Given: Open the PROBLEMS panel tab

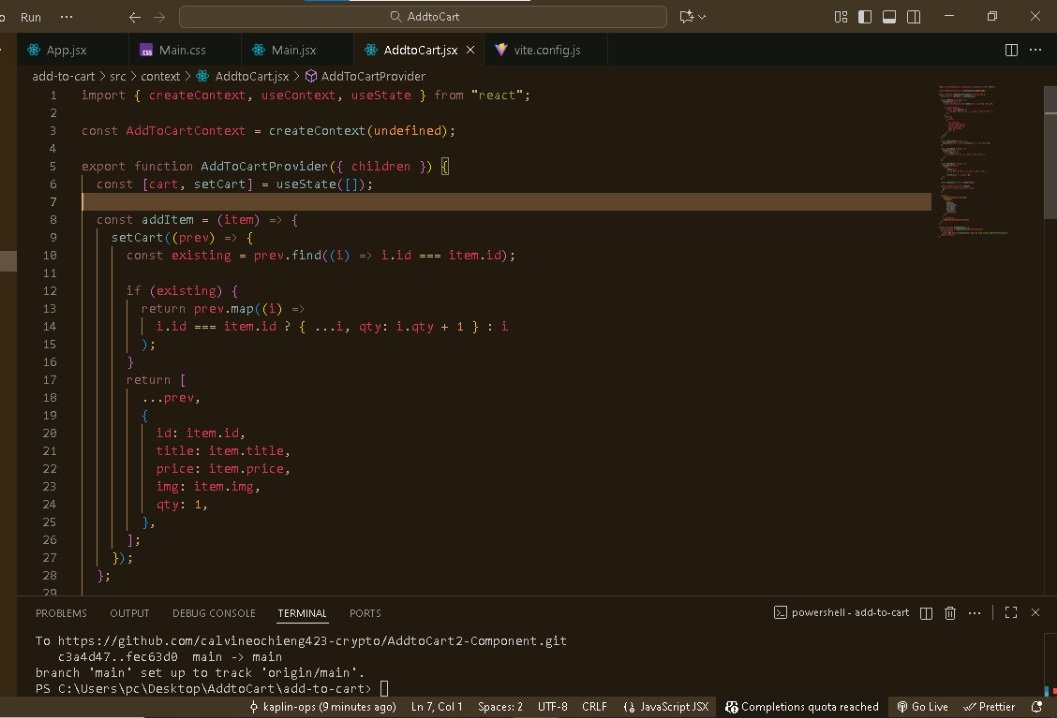Looking at the screenshot, I should point(61,613).
